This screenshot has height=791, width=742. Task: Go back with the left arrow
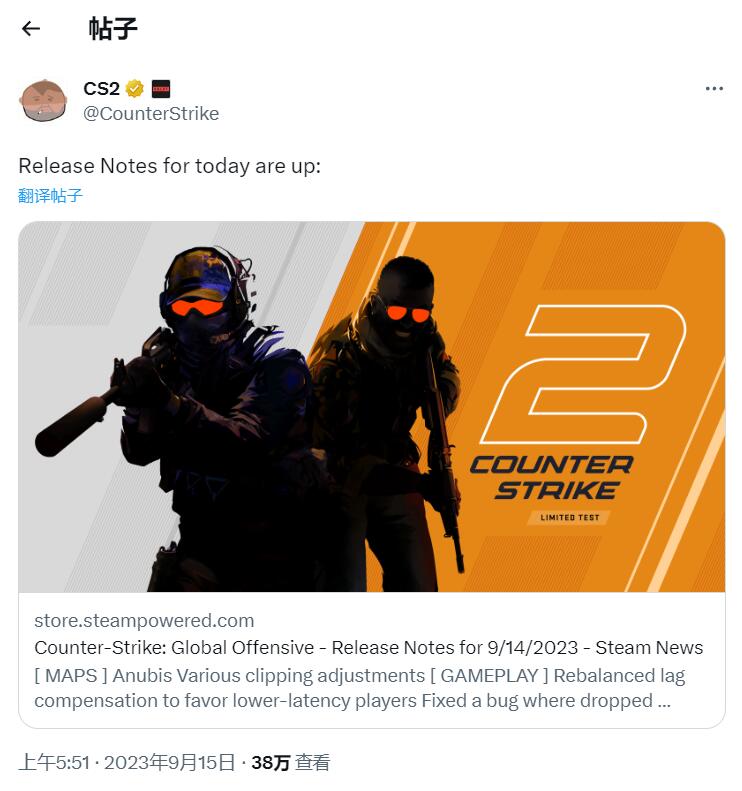(x=31, y=29)
